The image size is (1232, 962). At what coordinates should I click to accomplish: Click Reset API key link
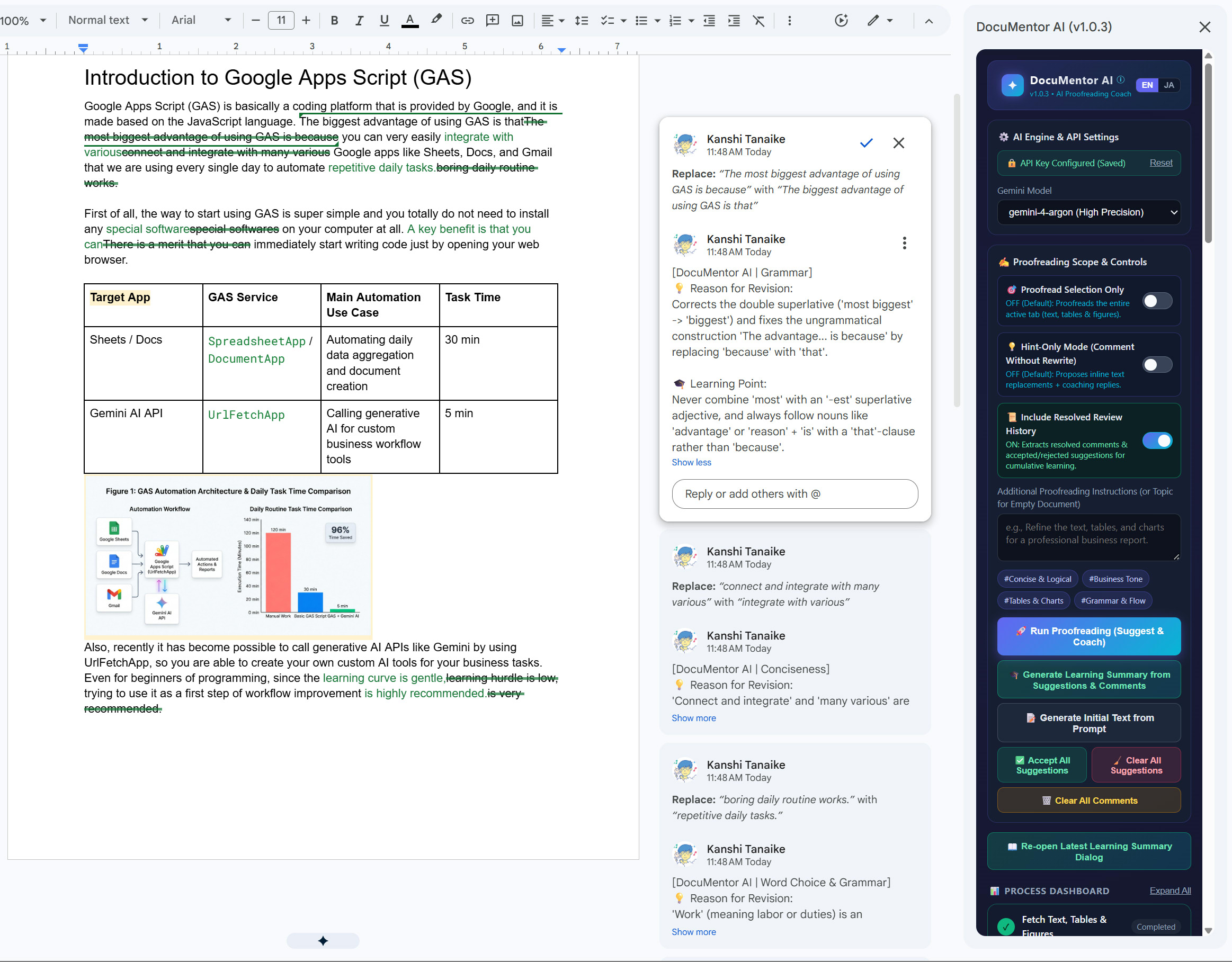(x=1161, y=163)
